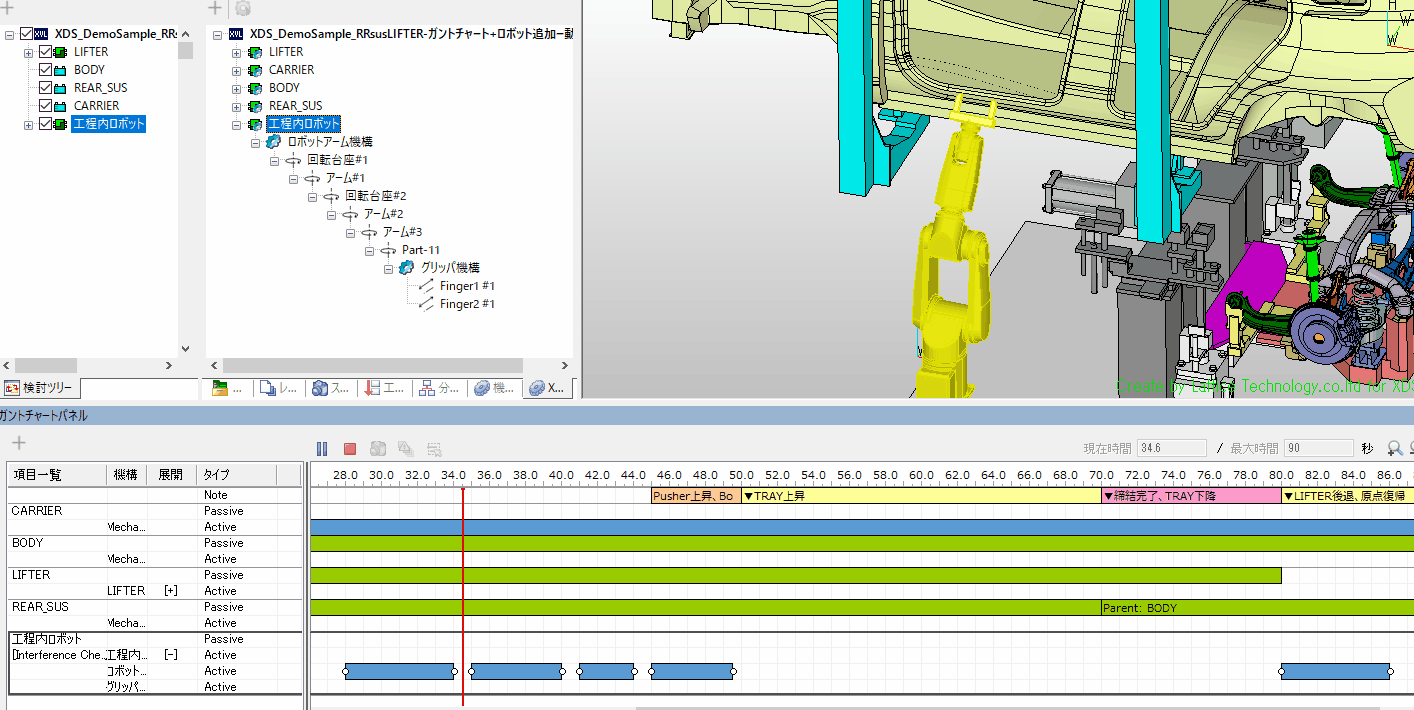Toggle the BODY visibility checkbox
Image resolution: width=1414 pixels, height=710 pixels.
(45, 70)
